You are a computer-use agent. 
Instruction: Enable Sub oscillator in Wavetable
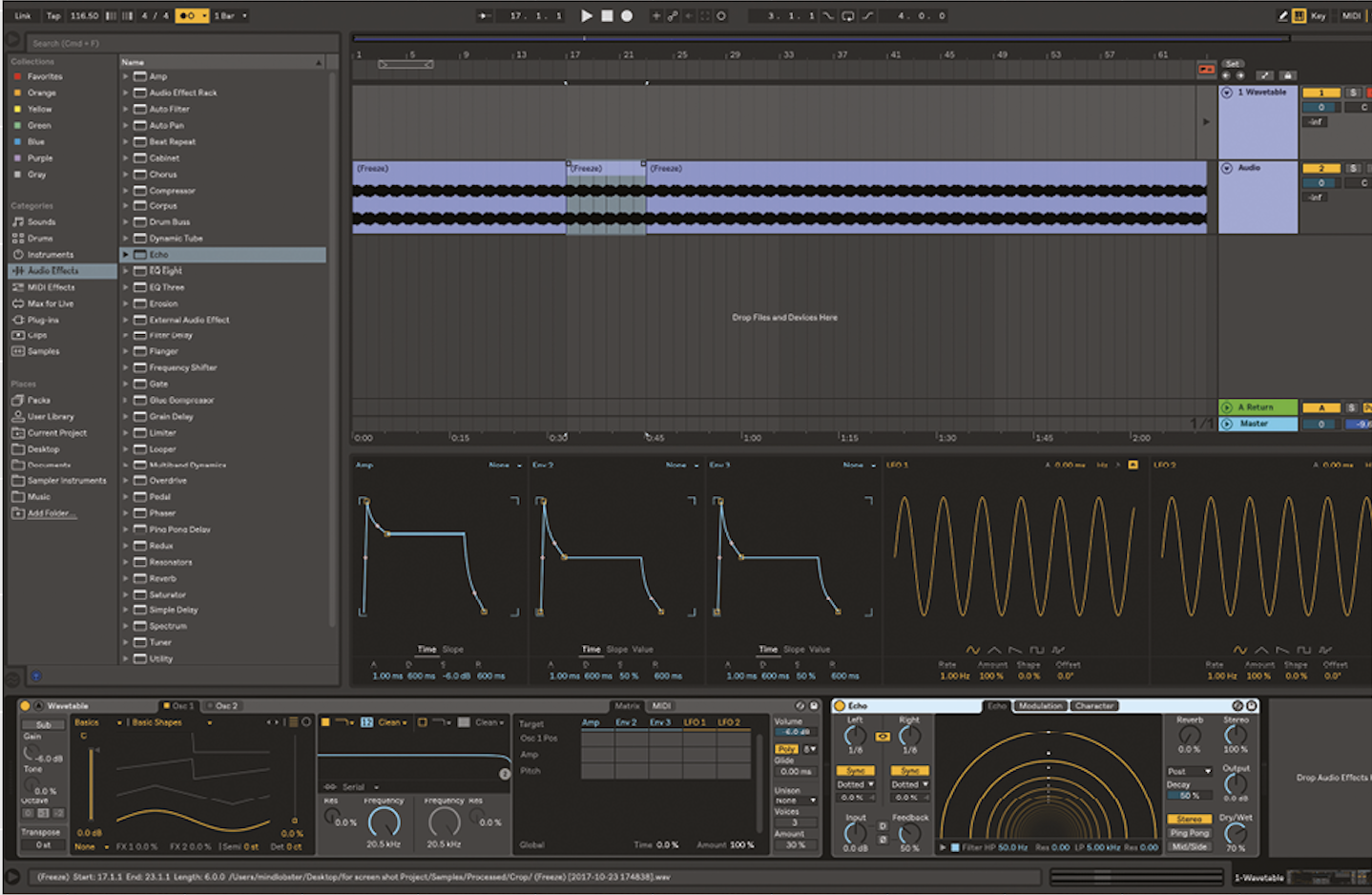43,725
